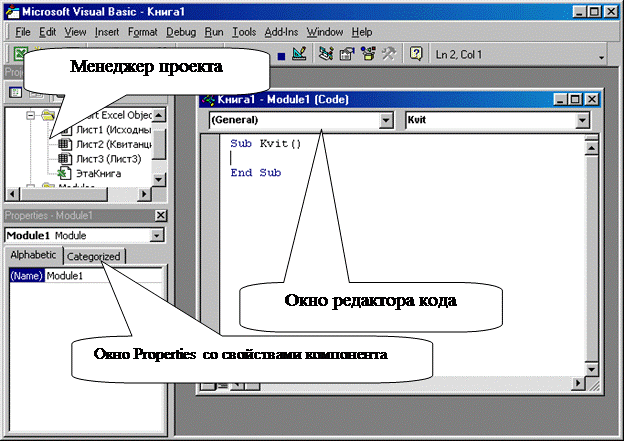Minimize the Microsoft Visual Basic window

pos(579,12)
